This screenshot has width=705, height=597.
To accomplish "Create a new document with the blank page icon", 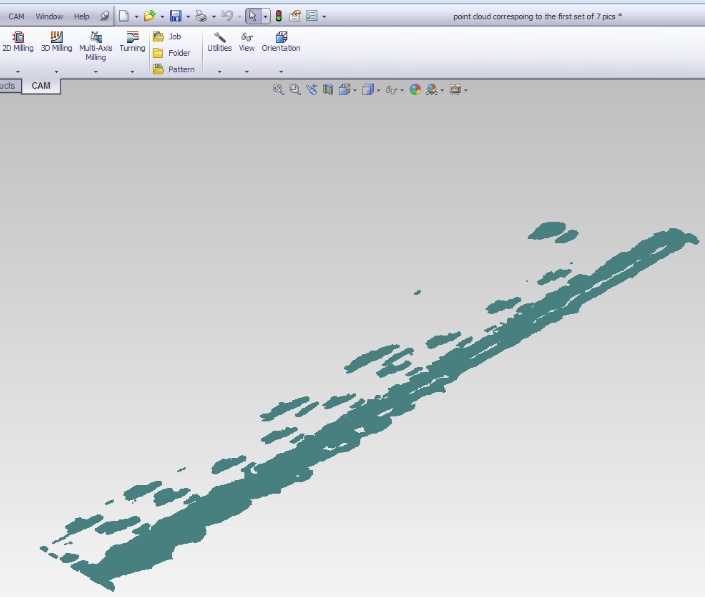I will (x=124, y=16).
